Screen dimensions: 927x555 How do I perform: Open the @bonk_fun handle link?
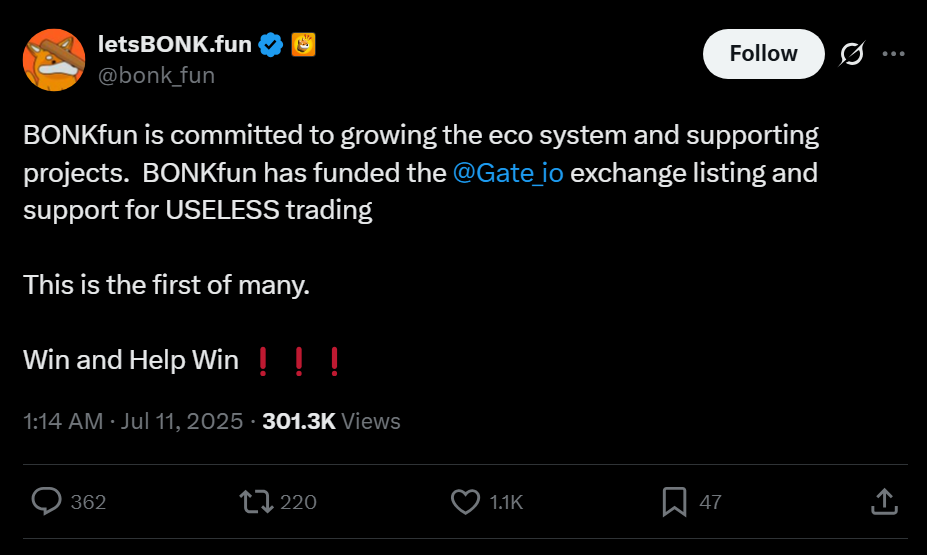coord(156,75)
